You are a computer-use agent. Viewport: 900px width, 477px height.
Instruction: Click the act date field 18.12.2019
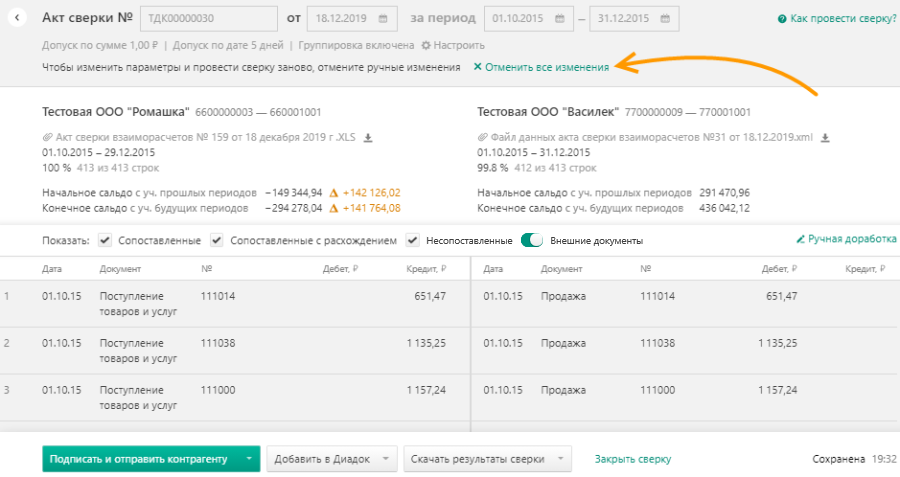352,18
